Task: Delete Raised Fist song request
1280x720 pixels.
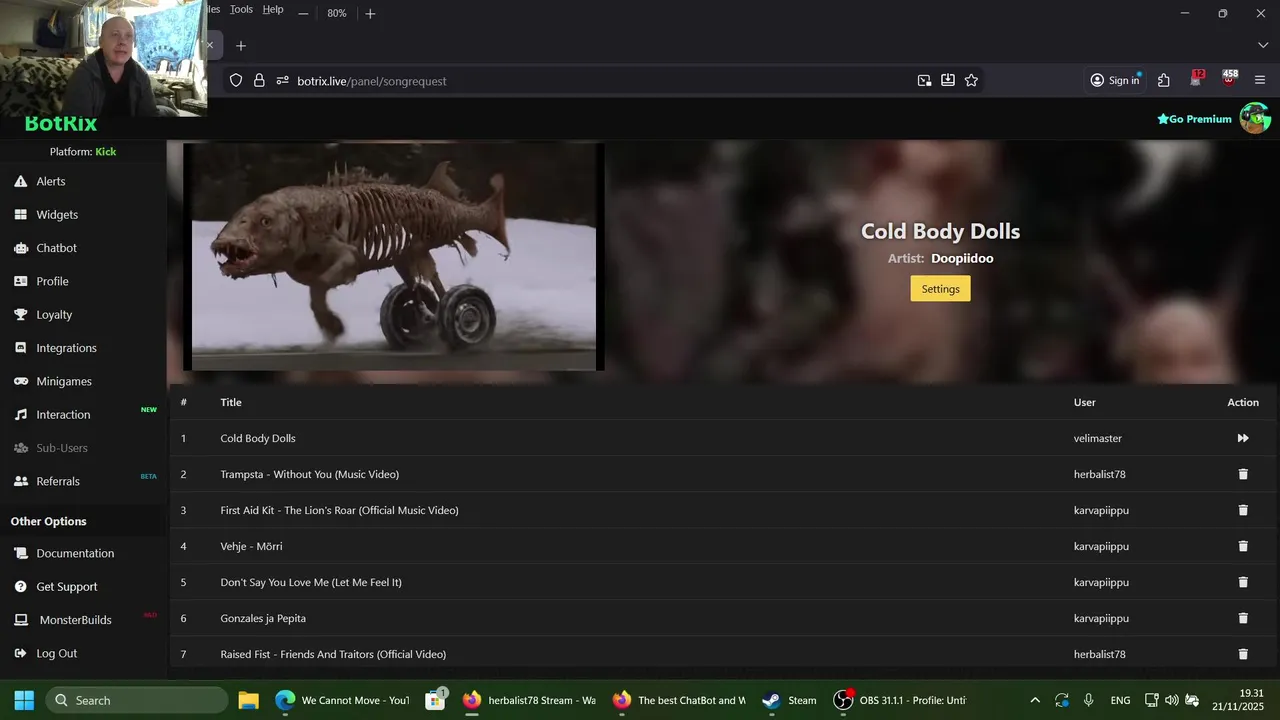Action: click(1243, 654)
